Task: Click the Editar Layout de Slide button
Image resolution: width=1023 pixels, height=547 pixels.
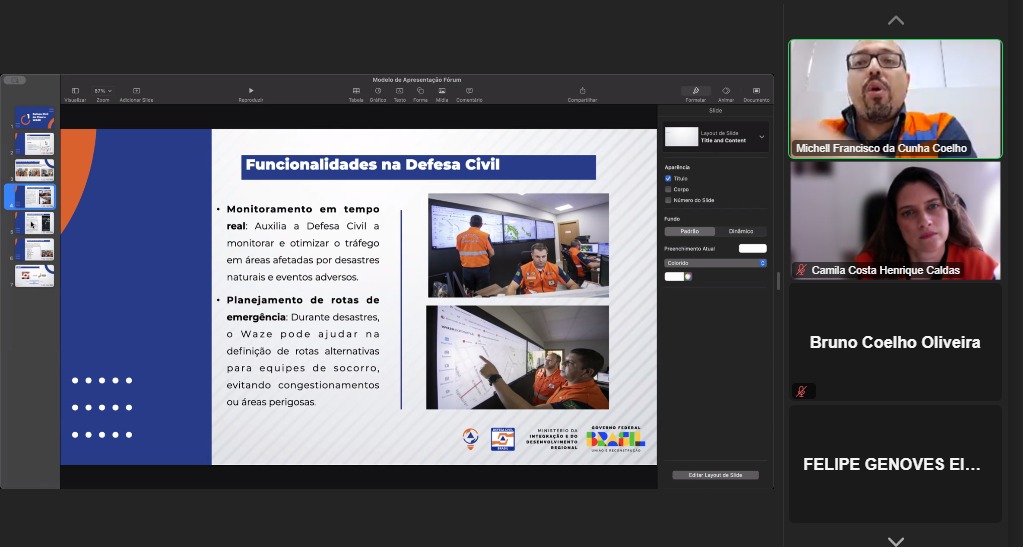Action: (x=715, y=475)
